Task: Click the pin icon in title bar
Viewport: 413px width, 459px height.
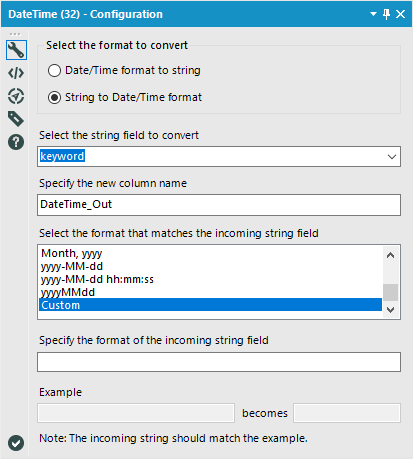Action: [x=387, y=14]
